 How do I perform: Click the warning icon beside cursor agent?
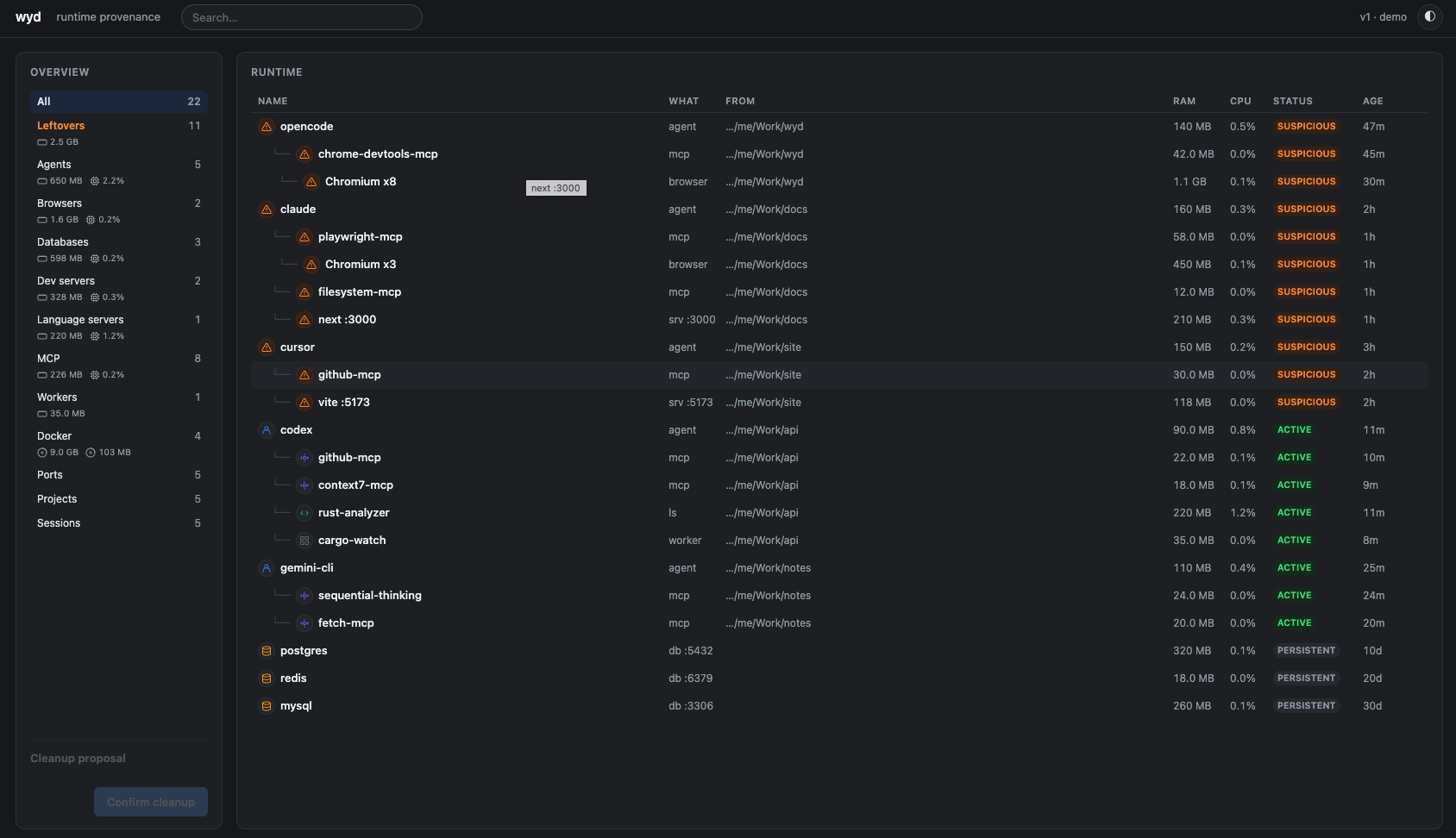267,347
